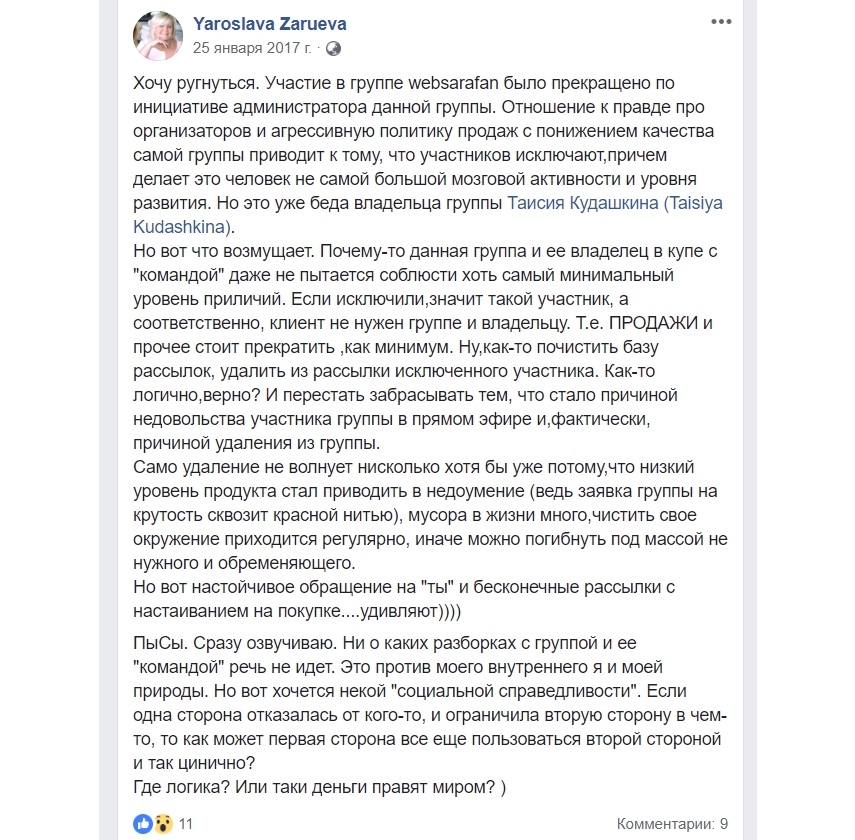Click the globe public-audience icon

click(333, 48)
